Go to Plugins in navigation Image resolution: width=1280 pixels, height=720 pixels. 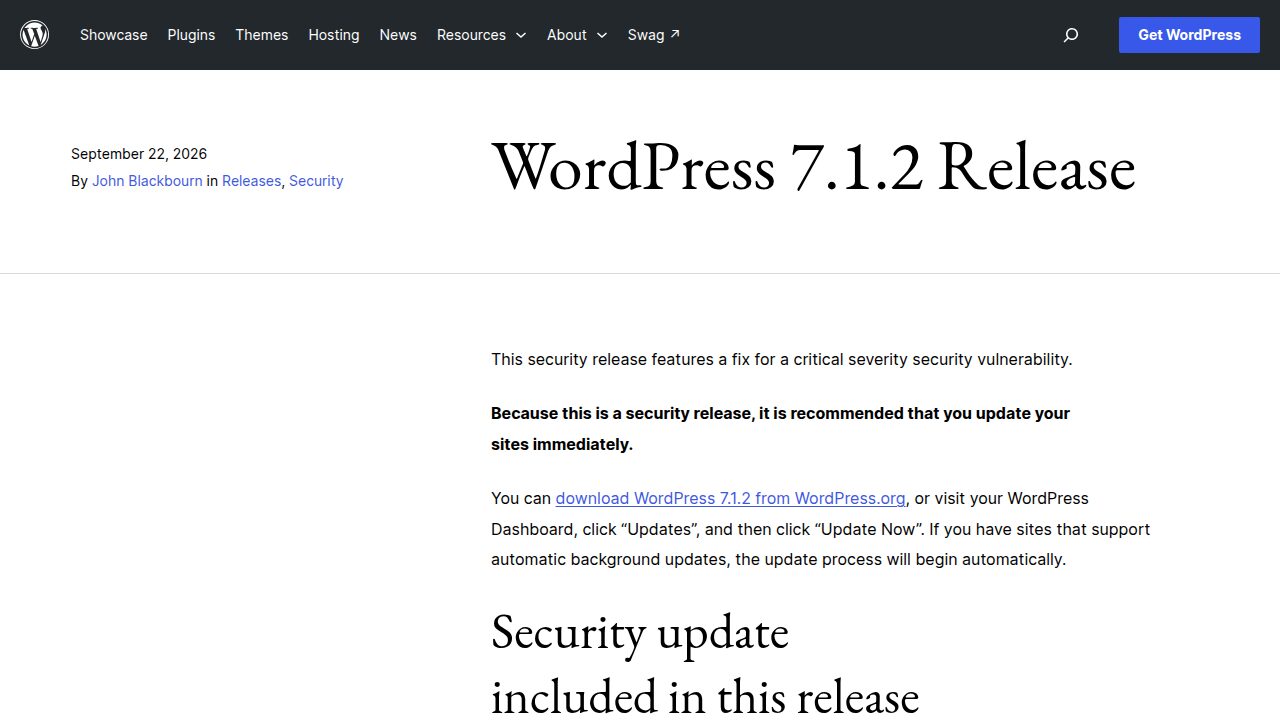(x=191, y=35)
